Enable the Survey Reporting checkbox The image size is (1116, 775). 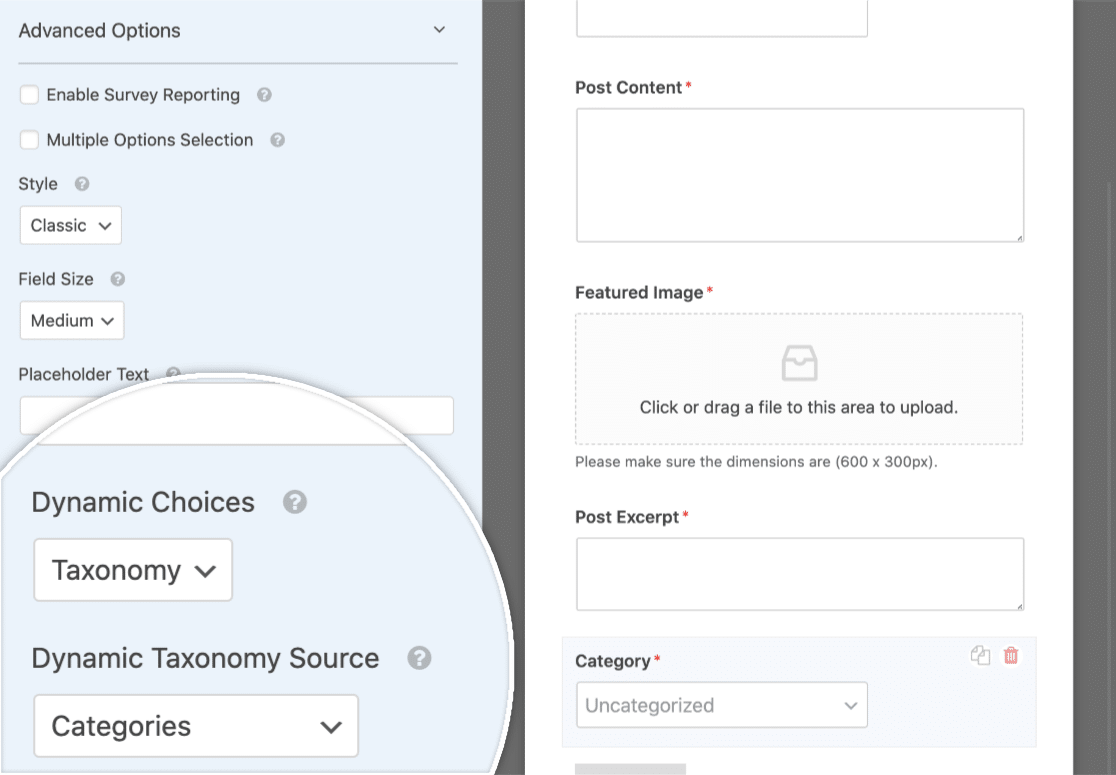coord(29,95)
